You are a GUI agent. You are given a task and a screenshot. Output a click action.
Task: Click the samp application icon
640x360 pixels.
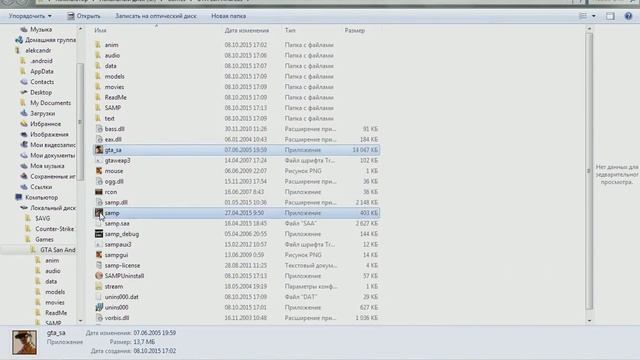[98, 213]
